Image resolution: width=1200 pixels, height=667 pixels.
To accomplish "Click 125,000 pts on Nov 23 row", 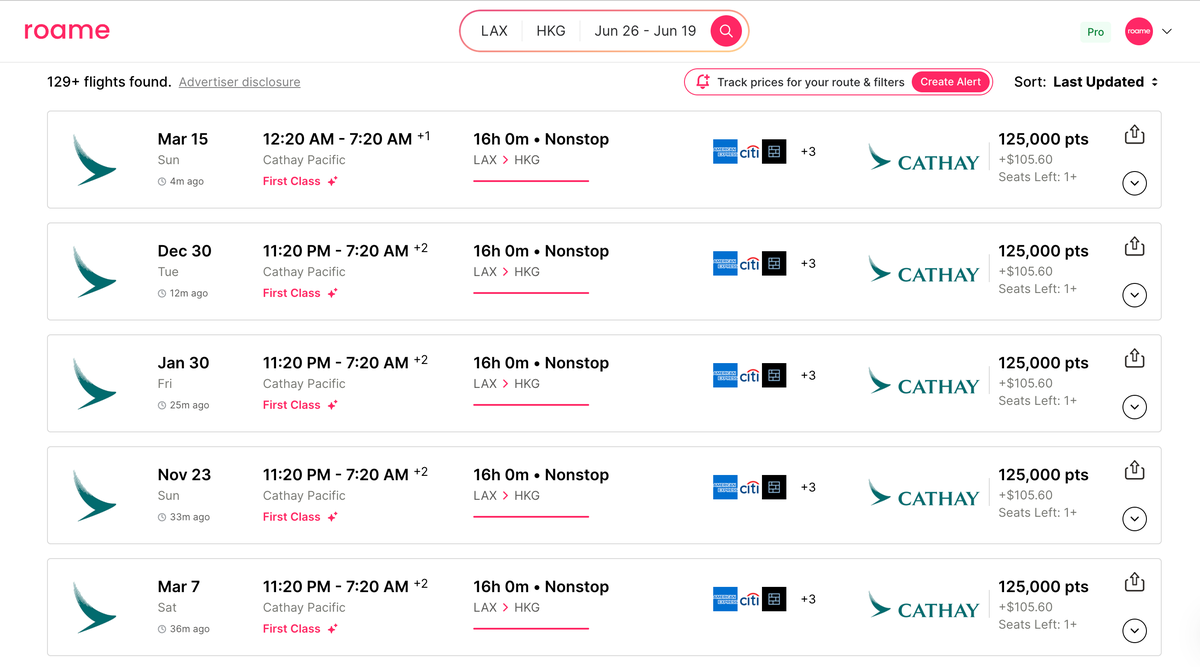I will [x=1043, y=475].
